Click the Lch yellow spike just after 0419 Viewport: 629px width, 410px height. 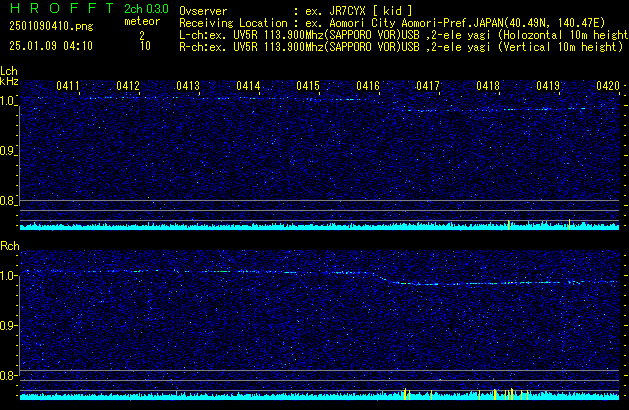(x=569, y=224)
